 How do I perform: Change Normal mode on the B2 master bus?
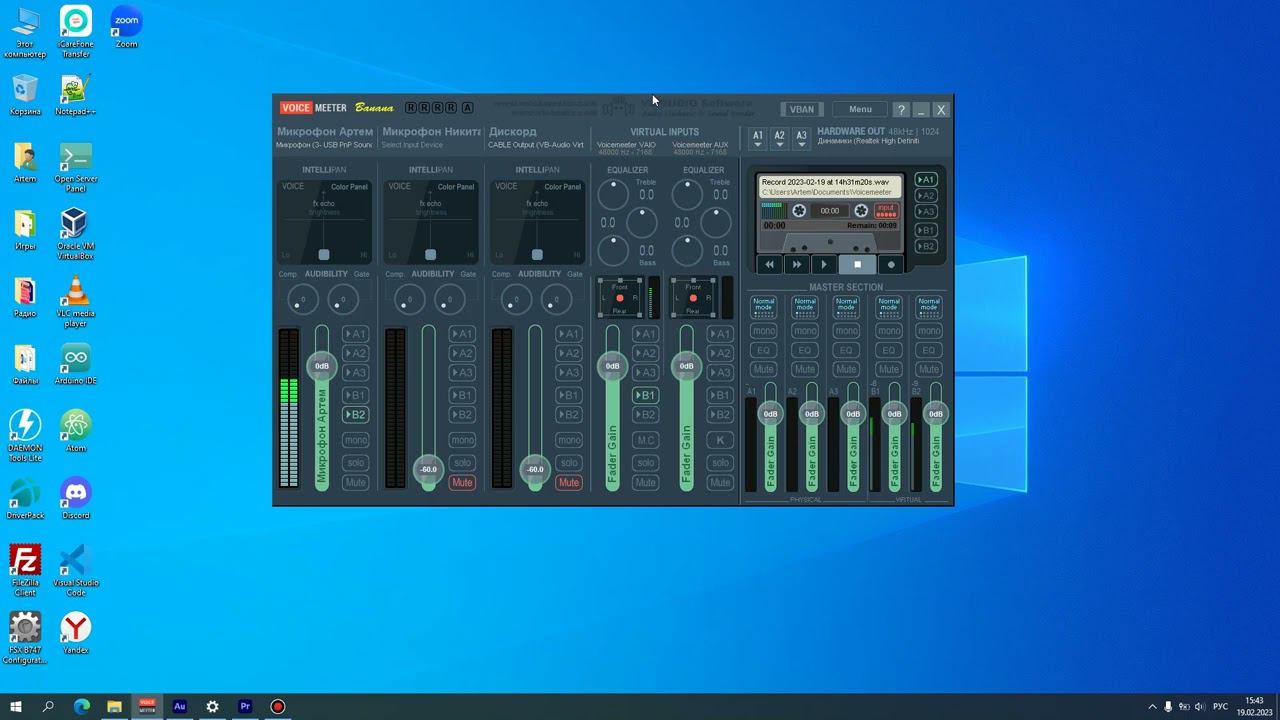pyautogui.click(x=929, y=306)
